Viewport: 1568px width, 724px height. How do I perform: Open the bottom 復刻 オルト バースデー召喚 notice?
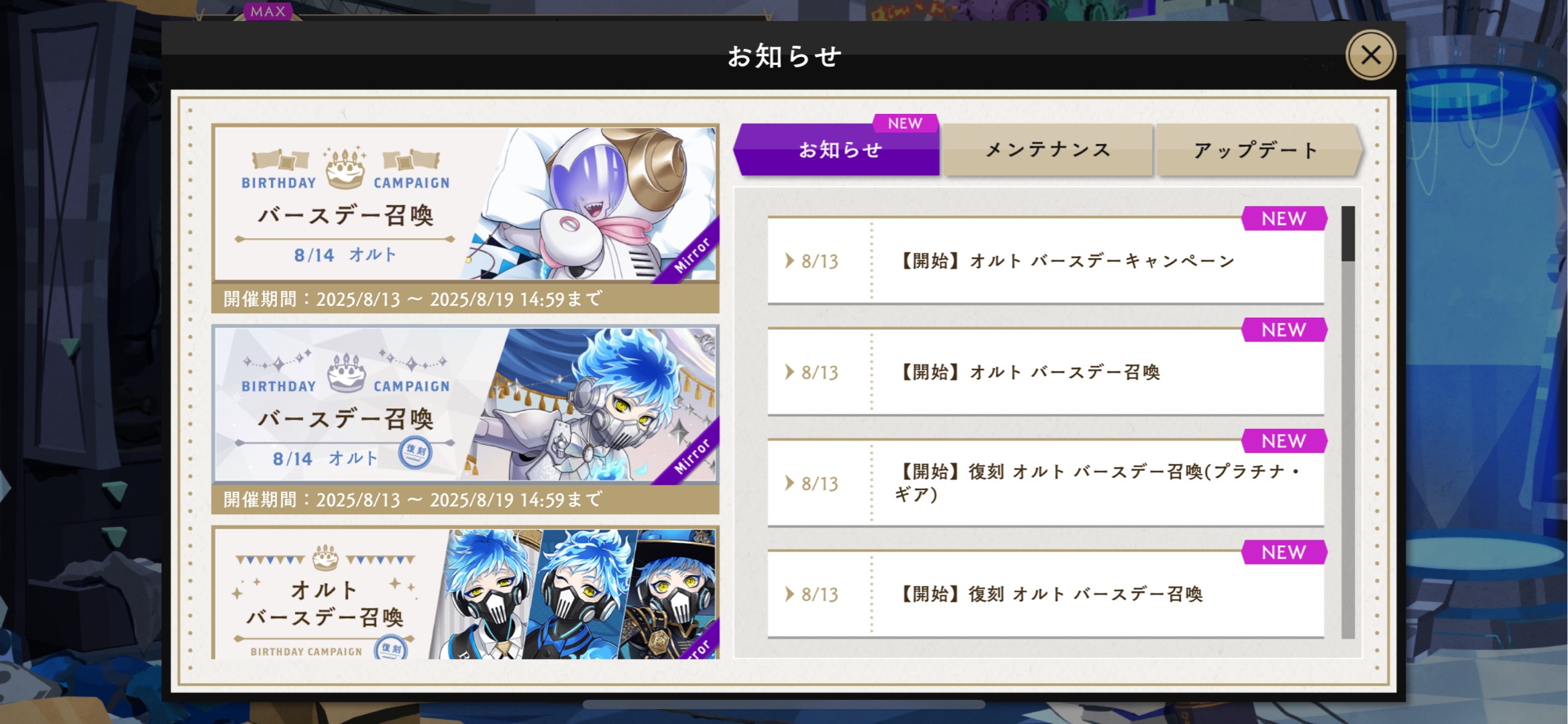1046,594
